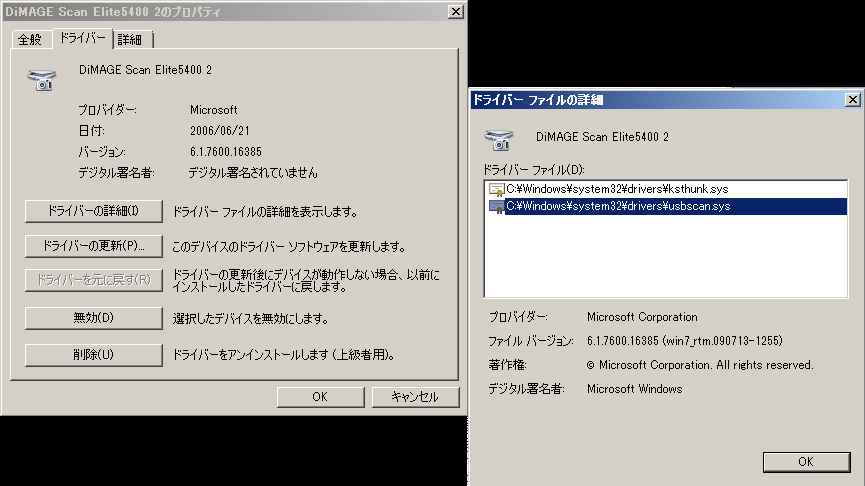Switch to the 全般 tab

pos(30,40)
